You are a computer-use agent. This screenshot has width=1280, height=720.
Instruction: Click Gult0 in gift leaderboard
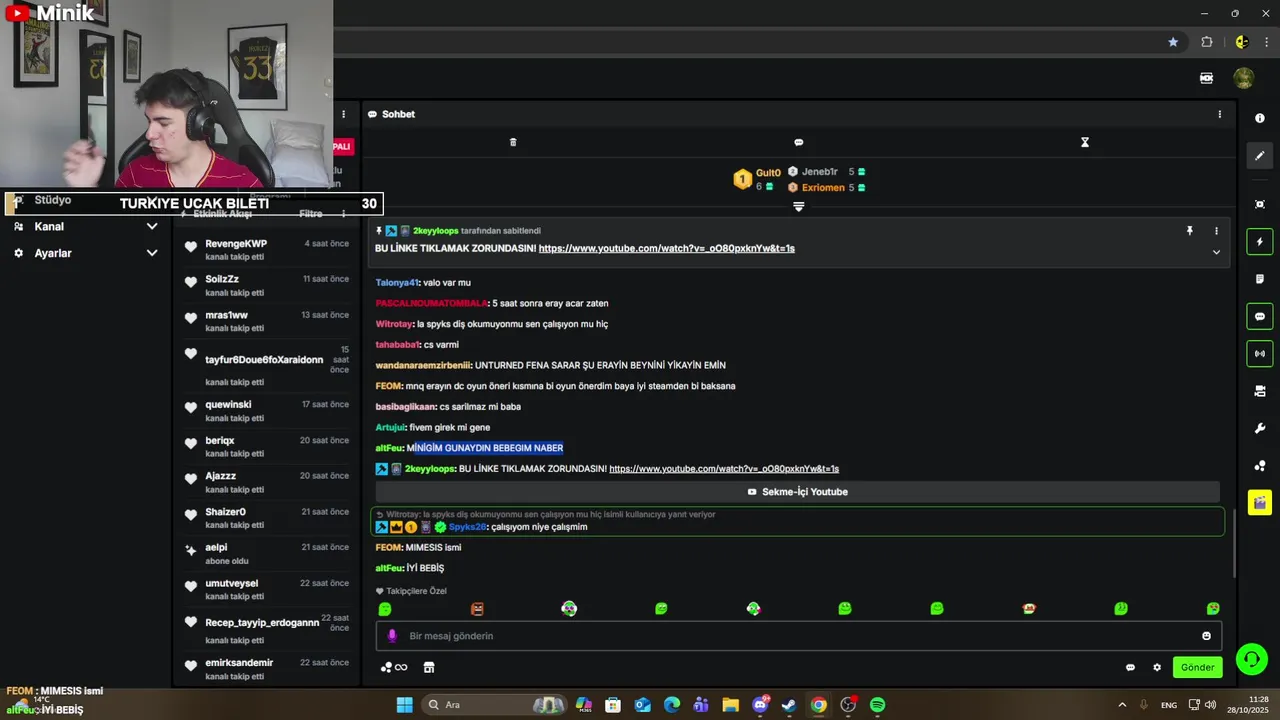pyautogui.click(x=768, y=173)
